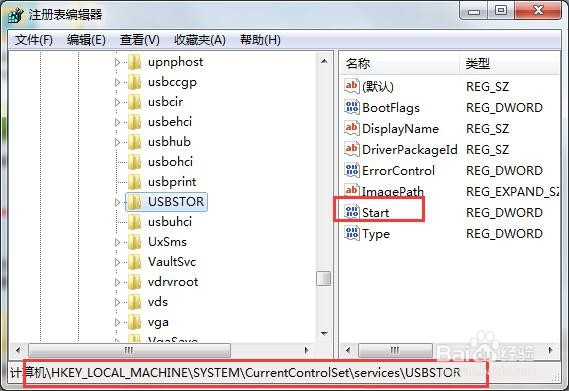Click the usbhub folder icon
This screenshot has width=569, height=391.
[x=135, y=142]
